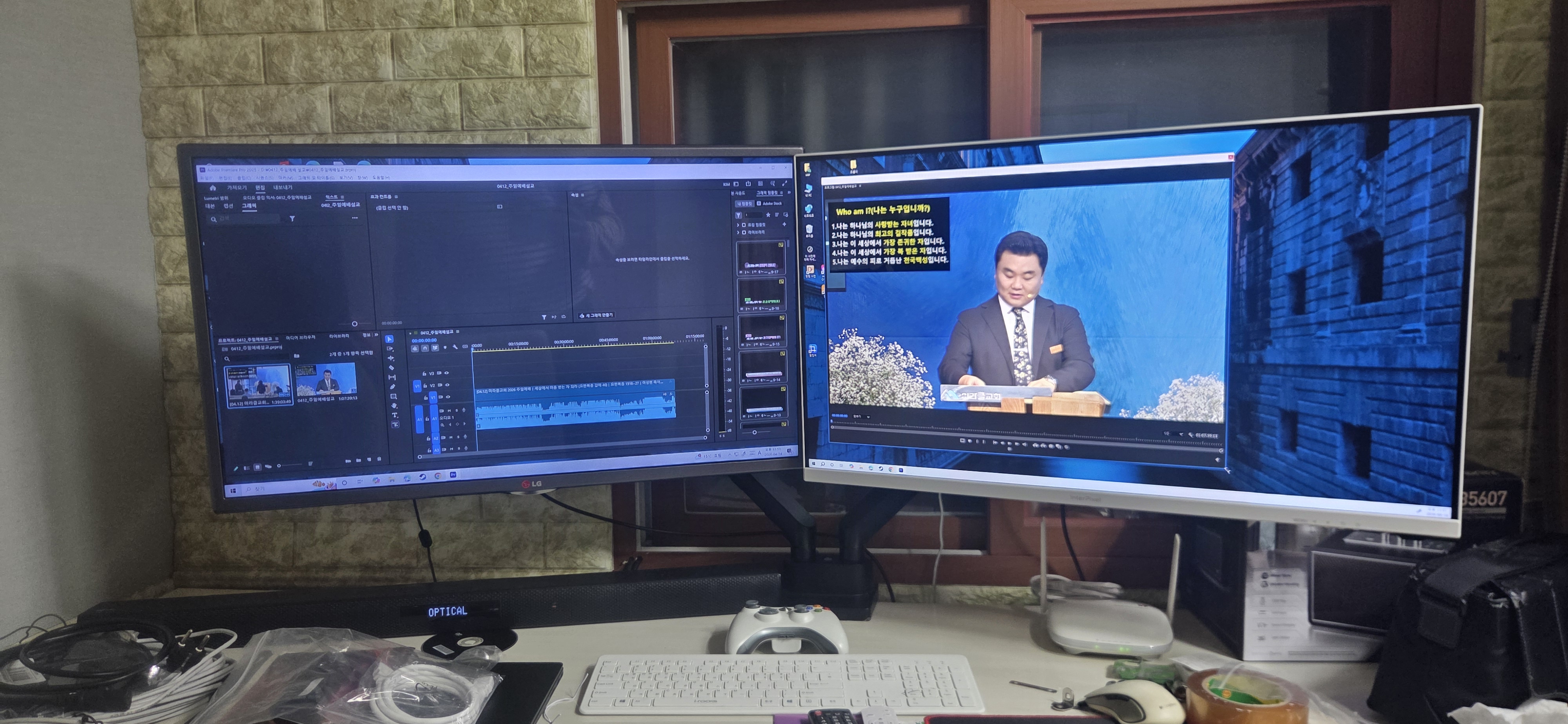Switch to the 내보내기 (Export) tab
The height and width of the screenshot is (724, 1568).
click(283, 187)
